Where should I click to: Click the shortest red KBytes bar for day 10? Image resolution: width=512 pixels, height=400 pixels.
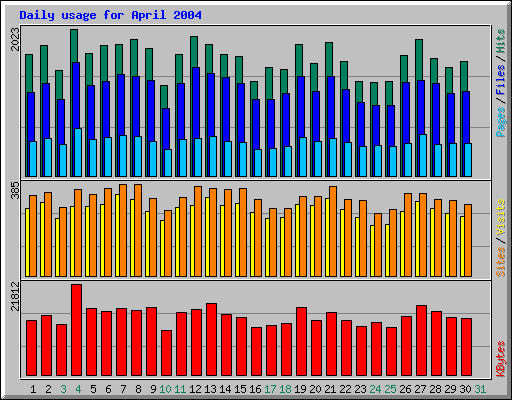tap(166, 353)
